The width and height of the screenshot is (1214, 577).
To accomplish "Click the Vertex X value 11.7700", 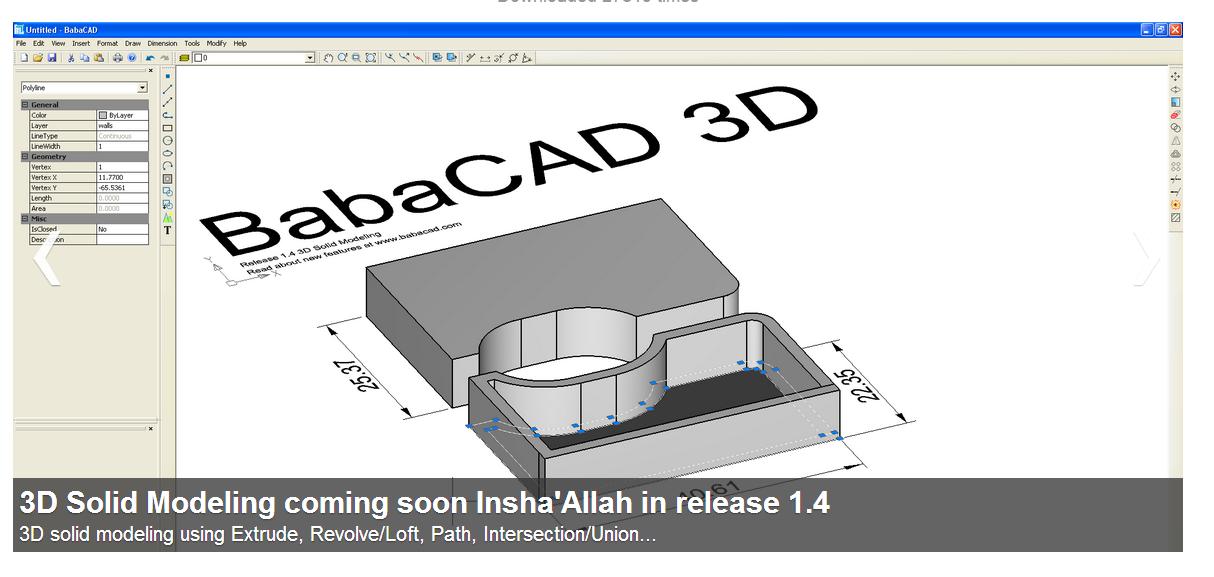I will (122, 177).
